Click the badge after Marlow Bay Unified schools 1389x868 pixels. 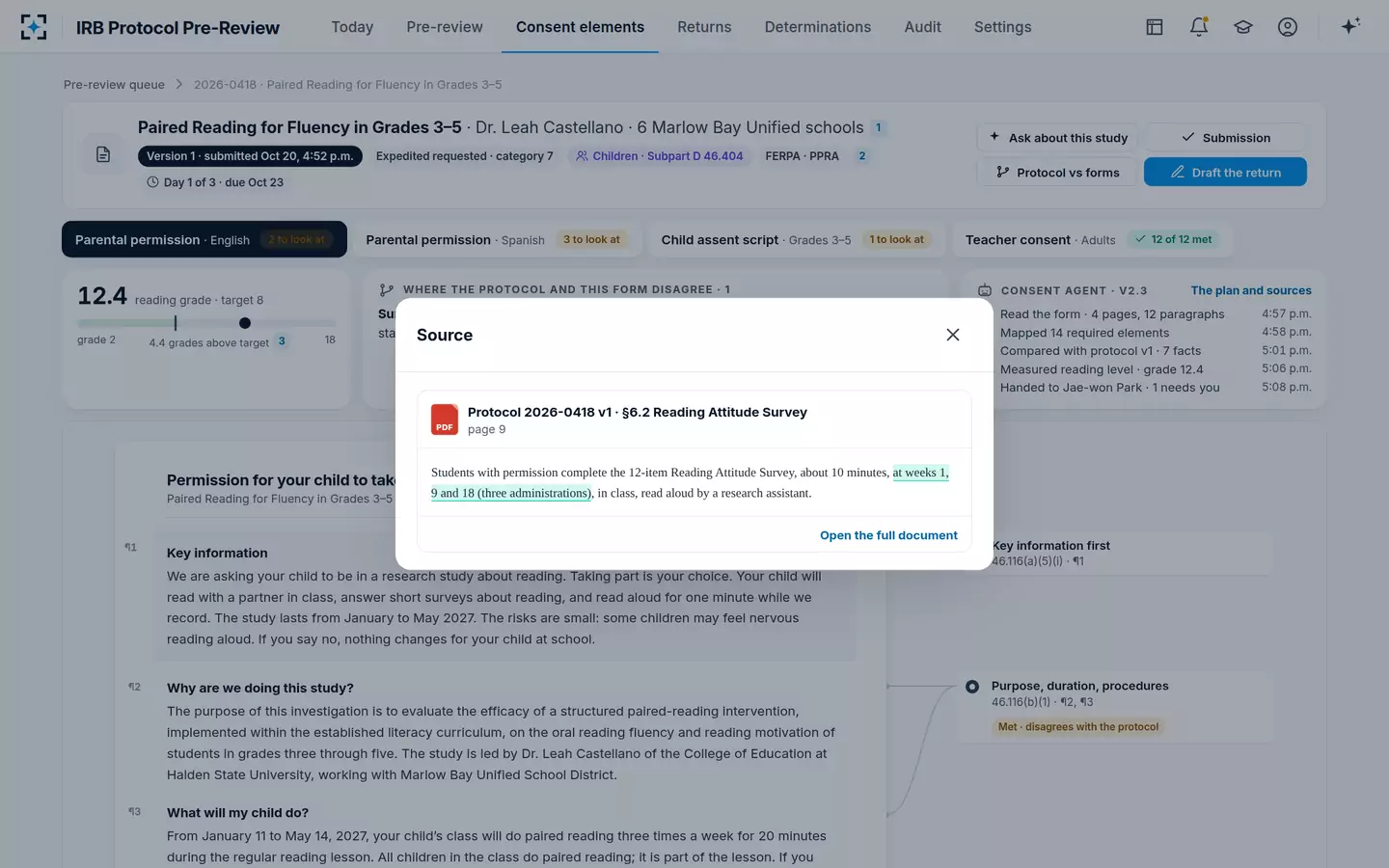pyautogui.click(x=878, y=127)
